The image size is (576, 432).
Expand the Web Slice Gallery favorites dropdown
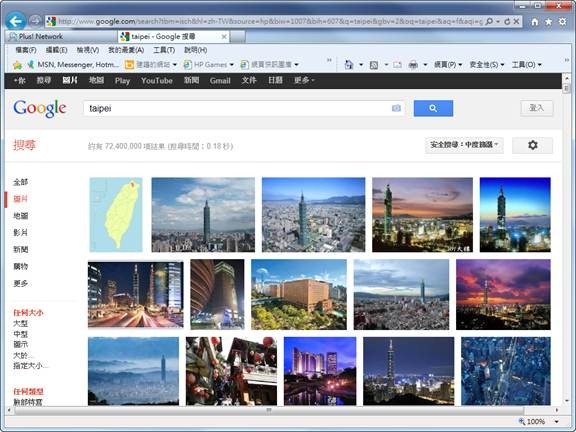click(296, 65)
